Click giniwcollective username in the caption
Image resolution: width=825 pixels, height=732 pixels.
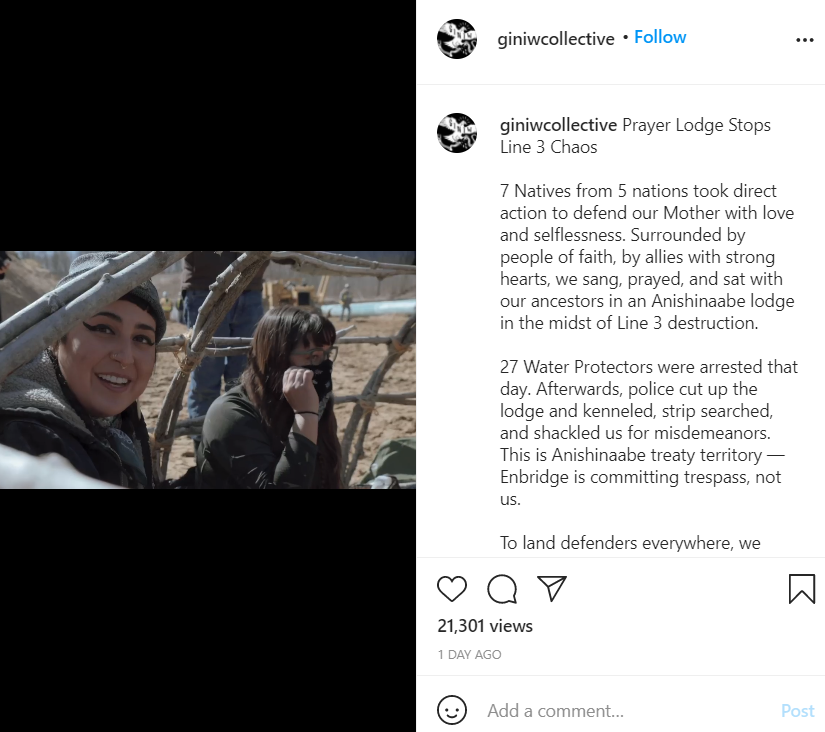point(558,126)
